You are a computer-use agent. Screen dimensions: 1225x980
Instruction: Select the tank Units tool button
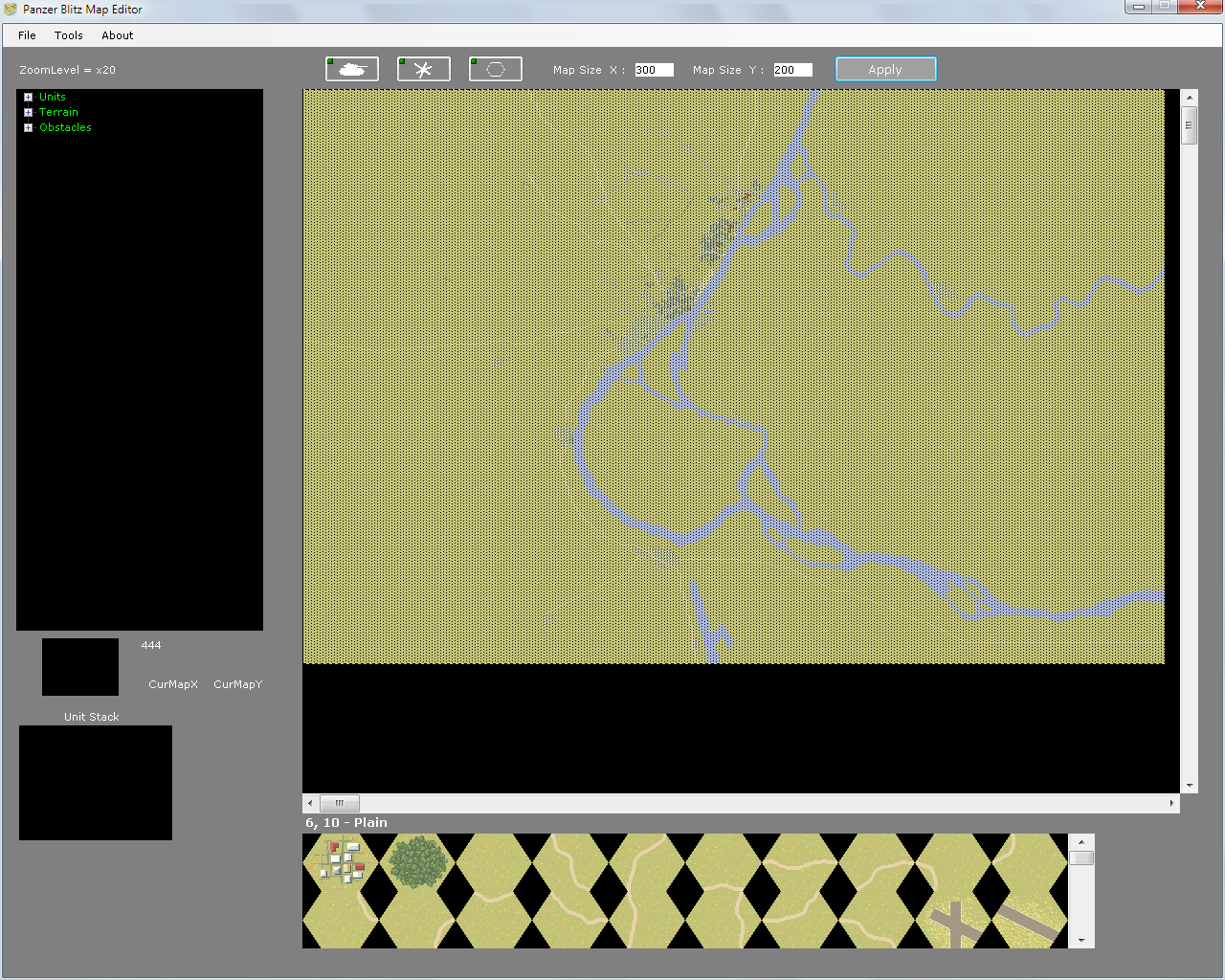[x=352, y=69]
